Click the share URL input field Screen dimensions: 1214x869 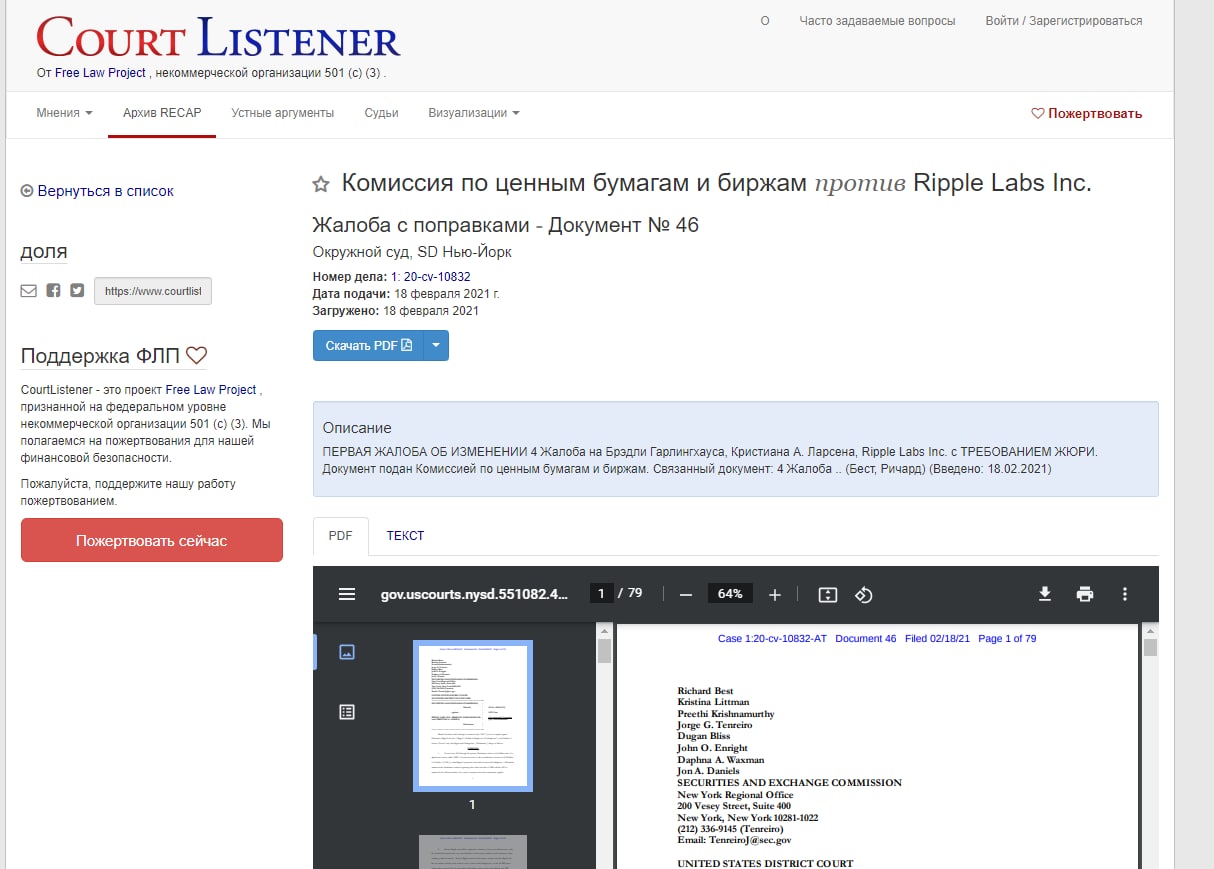153,291
